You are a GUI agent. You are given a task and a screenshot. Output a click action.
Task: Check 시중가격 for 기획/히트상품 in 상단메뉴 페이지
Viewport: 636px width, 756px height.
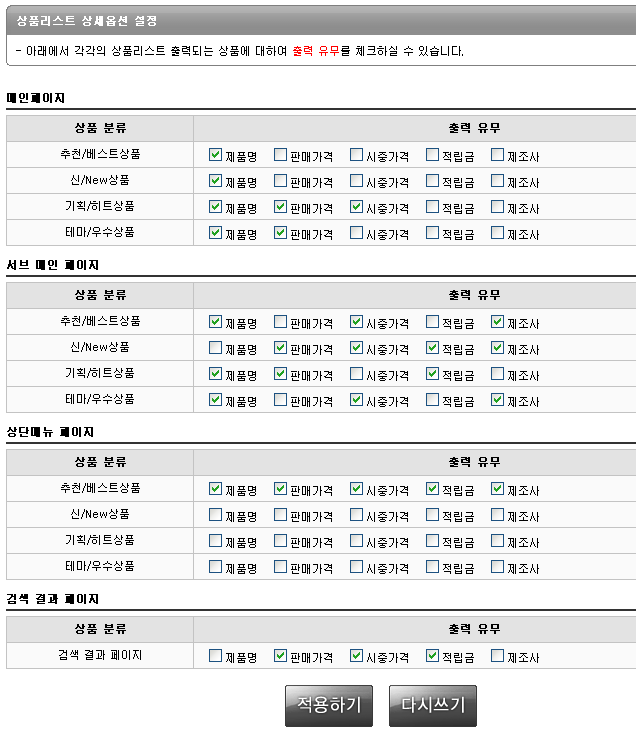[357, 541]
